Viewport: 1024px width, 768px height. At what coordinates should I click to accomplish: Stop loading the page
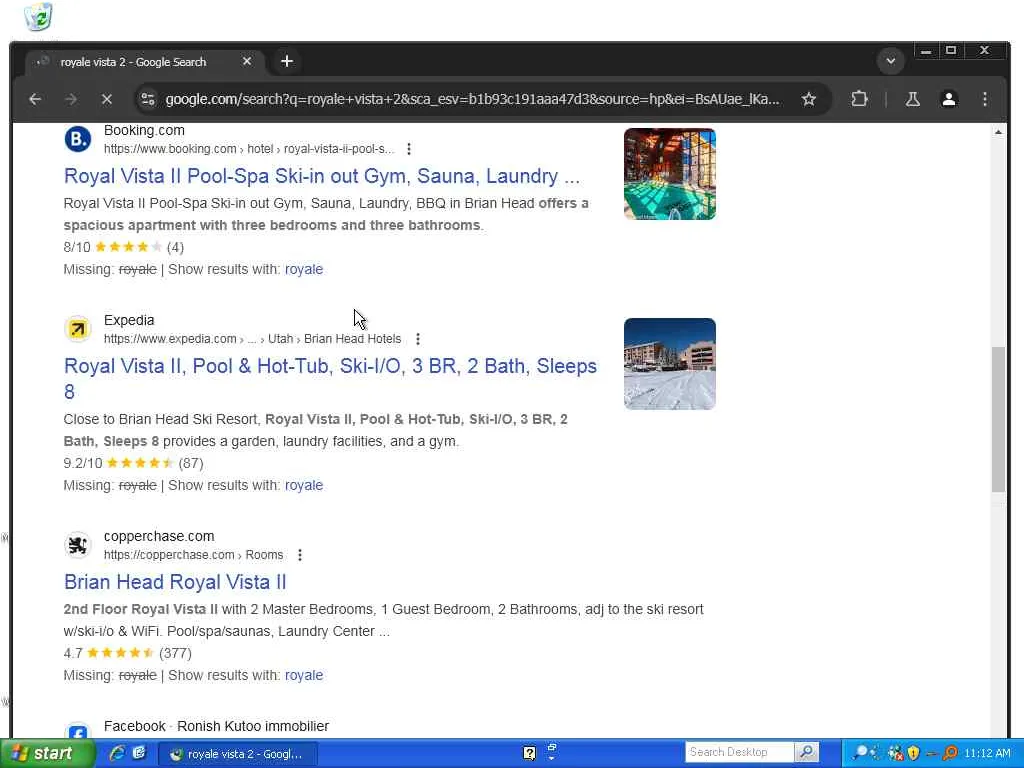click(106, 99)
